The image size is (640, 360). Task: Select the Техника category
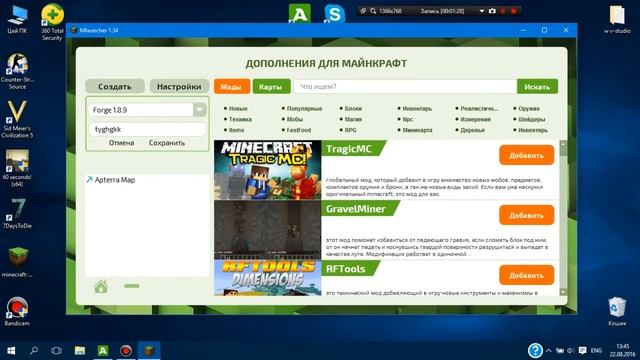240,119
